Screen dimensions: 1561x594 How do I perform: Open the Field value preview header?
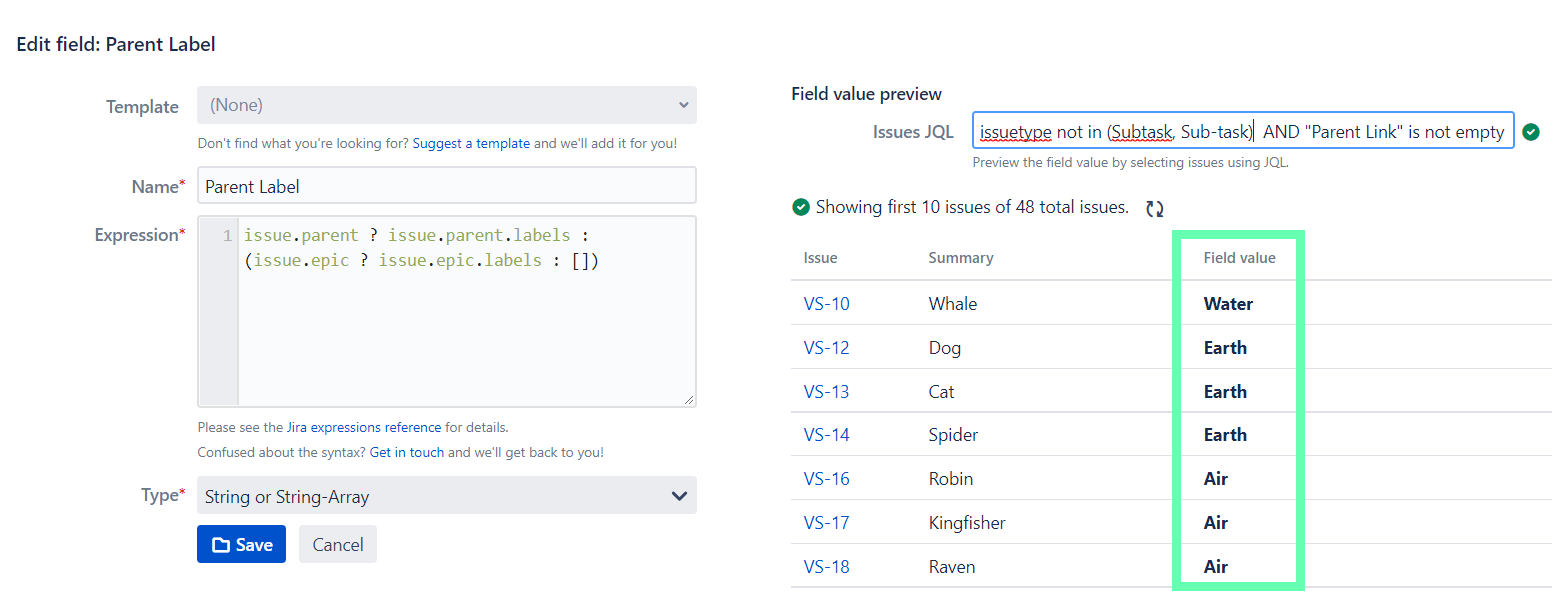[x=866, y=93]
